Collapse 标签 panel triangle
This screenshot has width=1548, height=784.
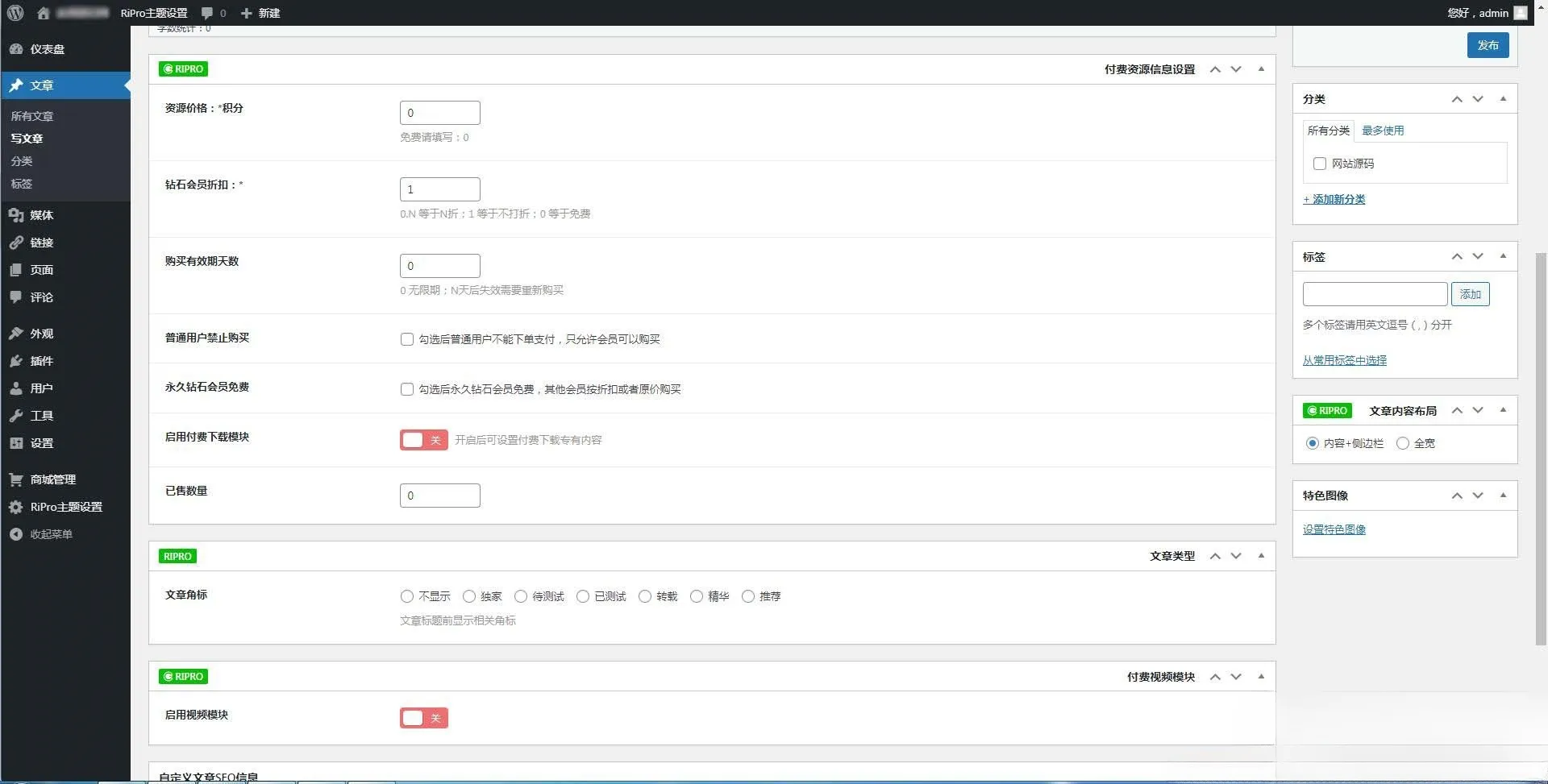[1503, 256]
